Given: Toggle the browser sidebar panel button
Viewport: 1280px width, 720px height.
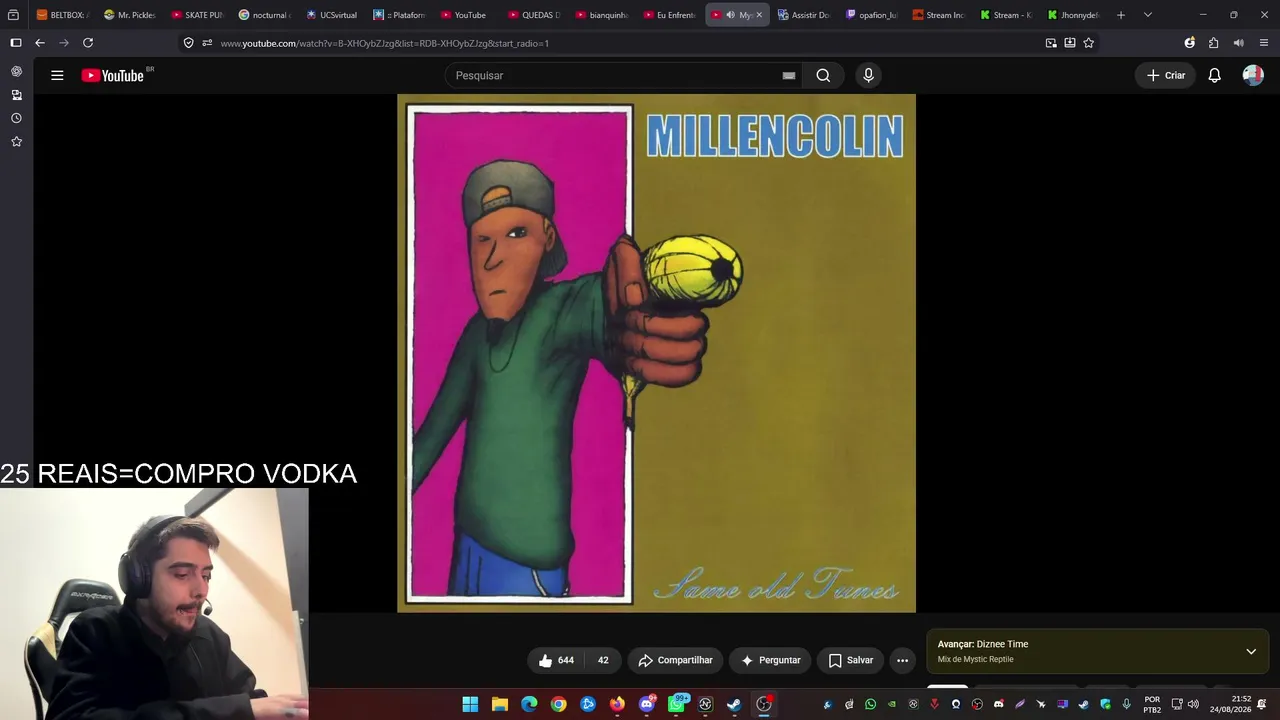Looking at the screenshot, I should point(15,43).
